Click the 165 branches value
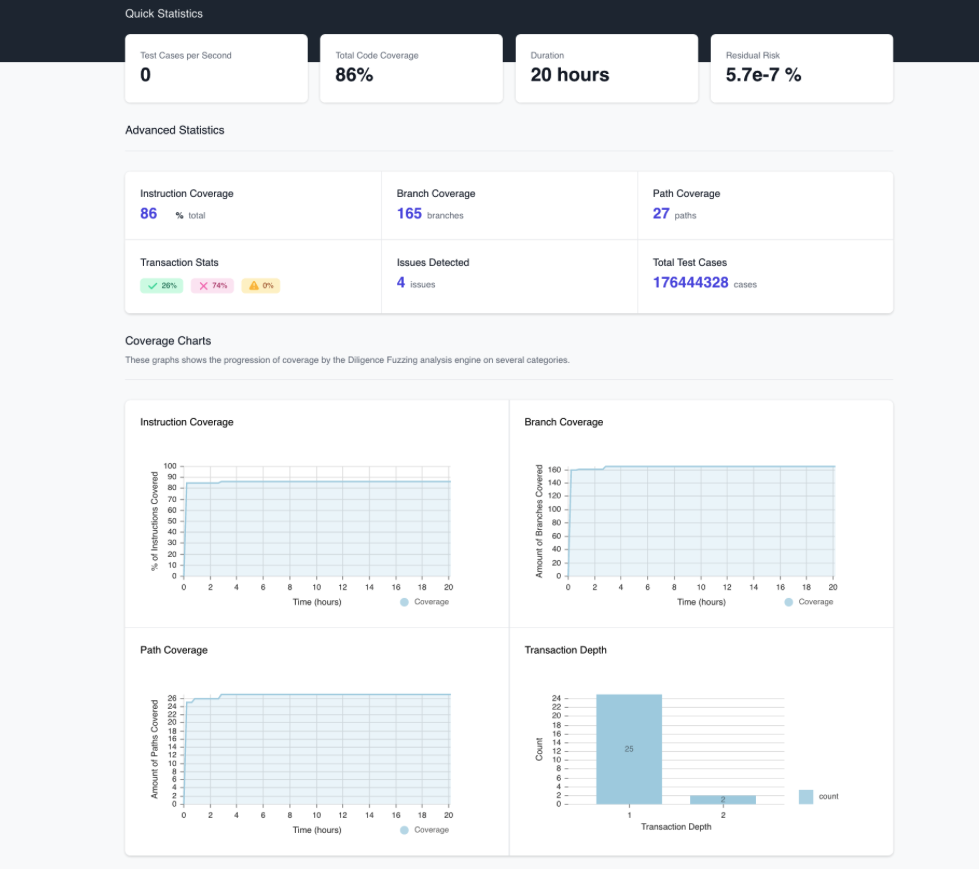 [409, 213]
